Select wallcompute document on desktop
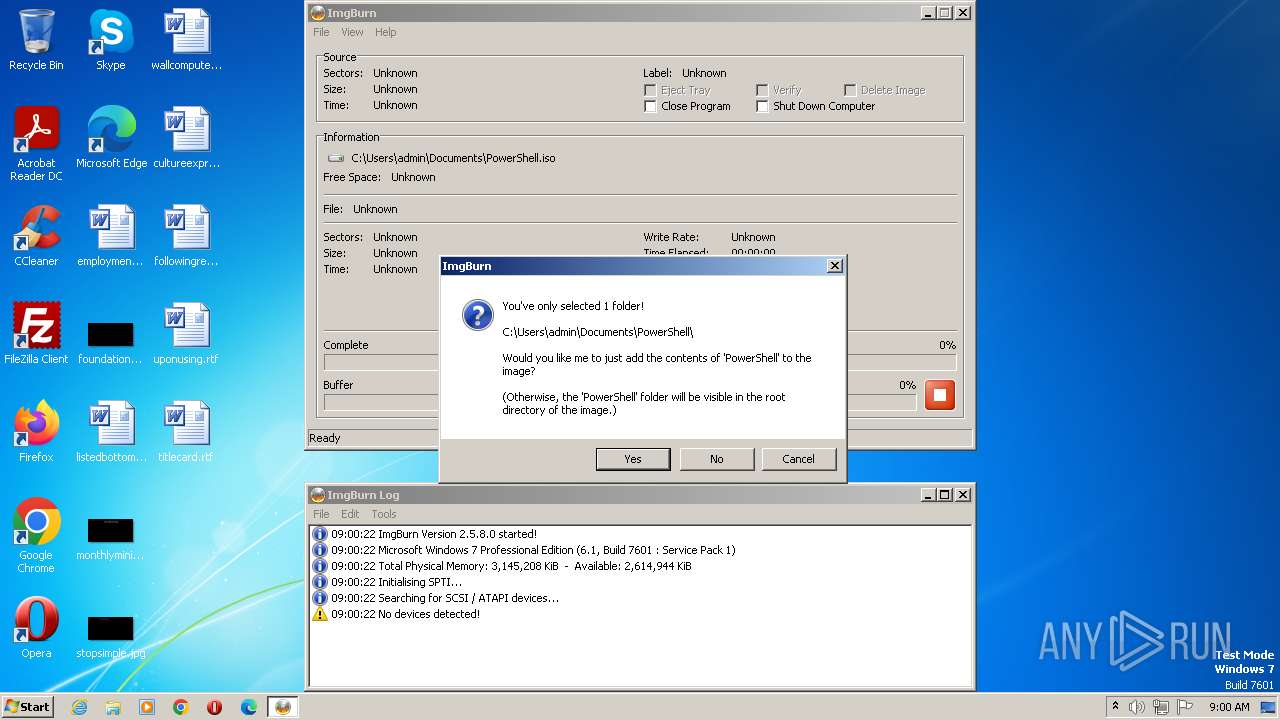 (x=186, y=40)
